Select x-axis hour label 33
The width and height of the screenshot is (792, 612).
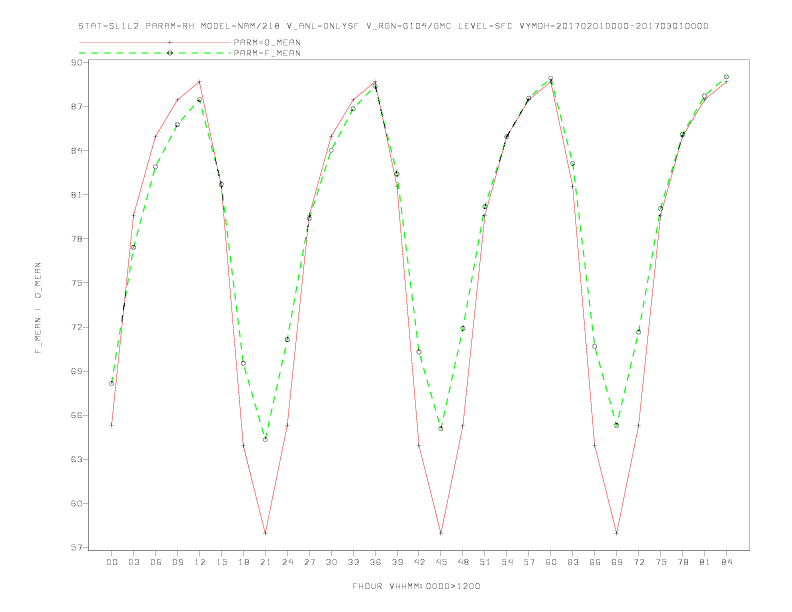pyautogui.click(x=353, y=562)
